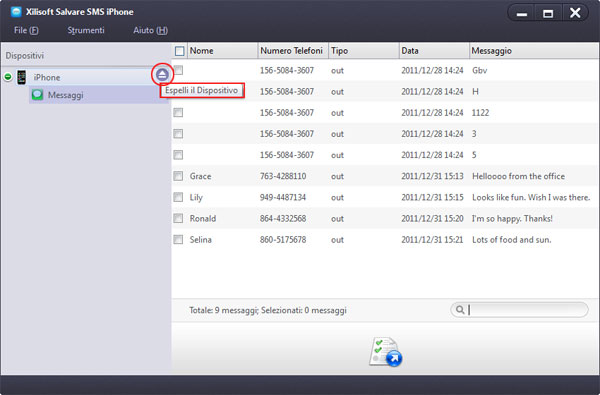Image resolution: width=600 pixels, height=395 pixels.
Task: Sort by the Data column header
Action: [434, 51]
